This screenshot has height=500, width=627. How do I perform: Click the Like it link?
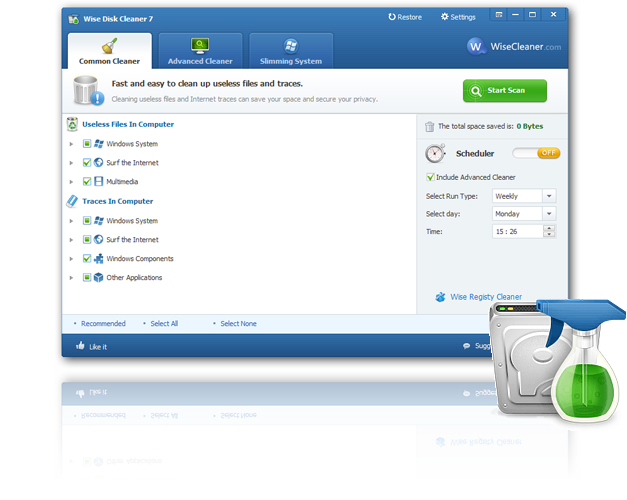click(x=98, y=347)
